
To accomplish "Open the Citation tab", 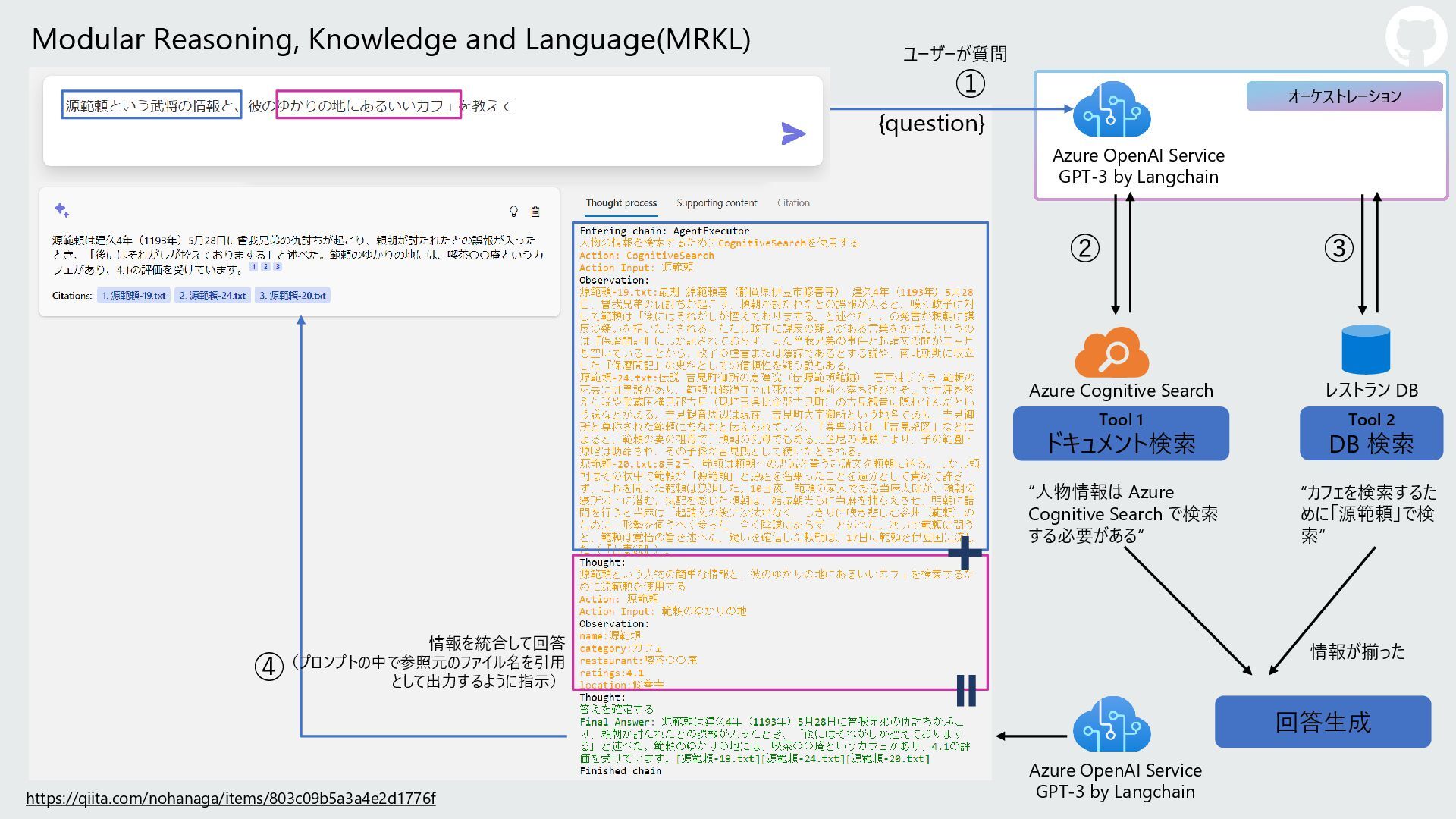I will (793, 203).
